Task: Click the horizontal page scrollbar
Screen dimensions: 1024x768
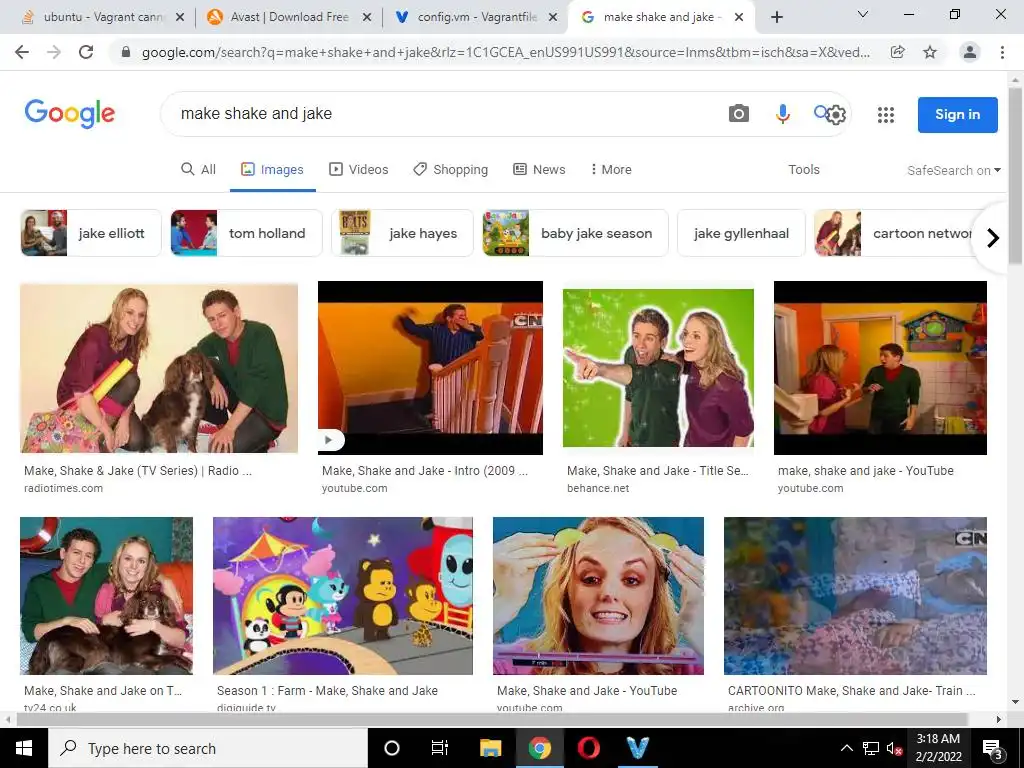Action: (491, 719)
